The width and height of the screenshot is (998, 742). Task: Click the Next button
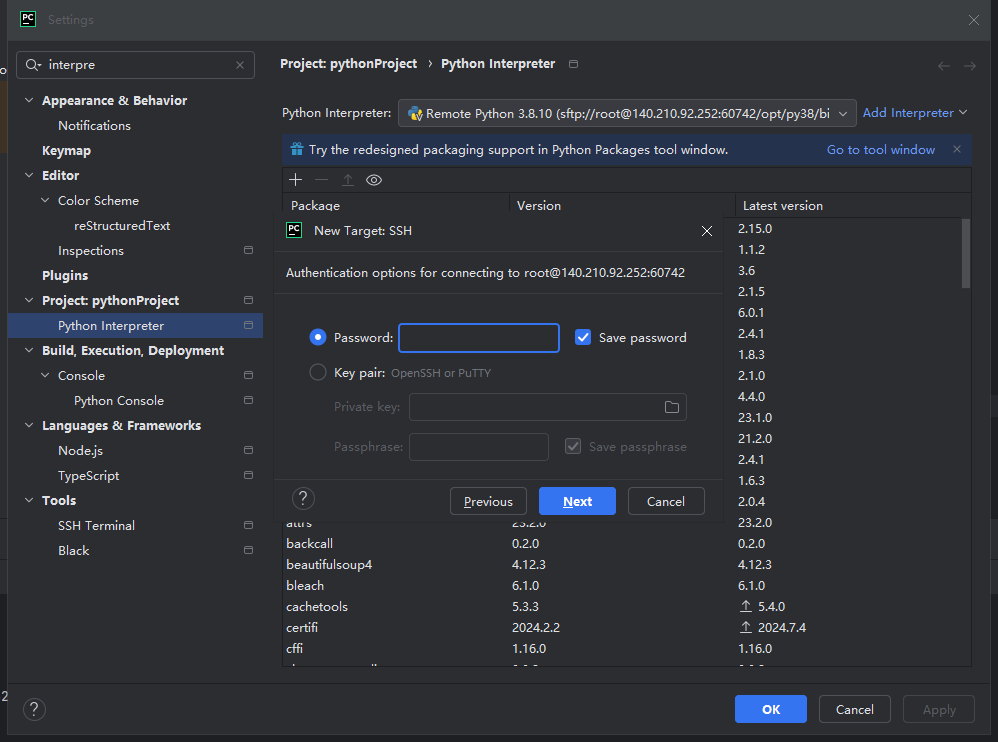[x=577, y=501]
